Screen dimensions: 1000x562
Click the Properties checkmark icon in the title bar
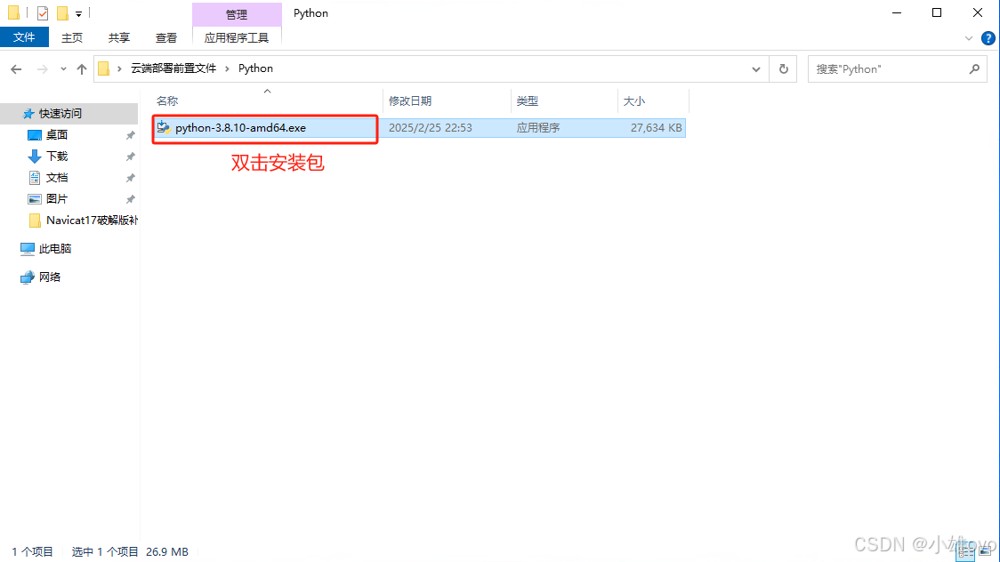(x=42, y=14)
